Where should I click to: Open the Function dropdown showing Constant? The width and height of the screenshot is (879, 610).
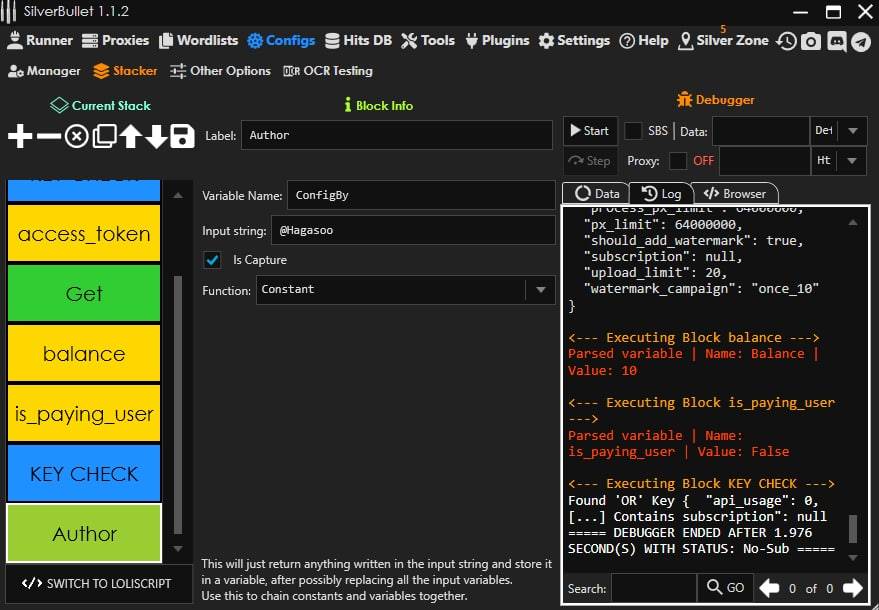pos(540,290)
